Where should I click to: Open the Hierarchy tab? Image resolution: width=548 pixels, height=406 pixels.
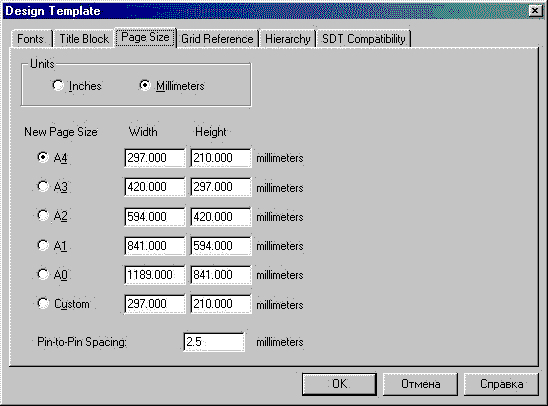click(x=288, y=39)
